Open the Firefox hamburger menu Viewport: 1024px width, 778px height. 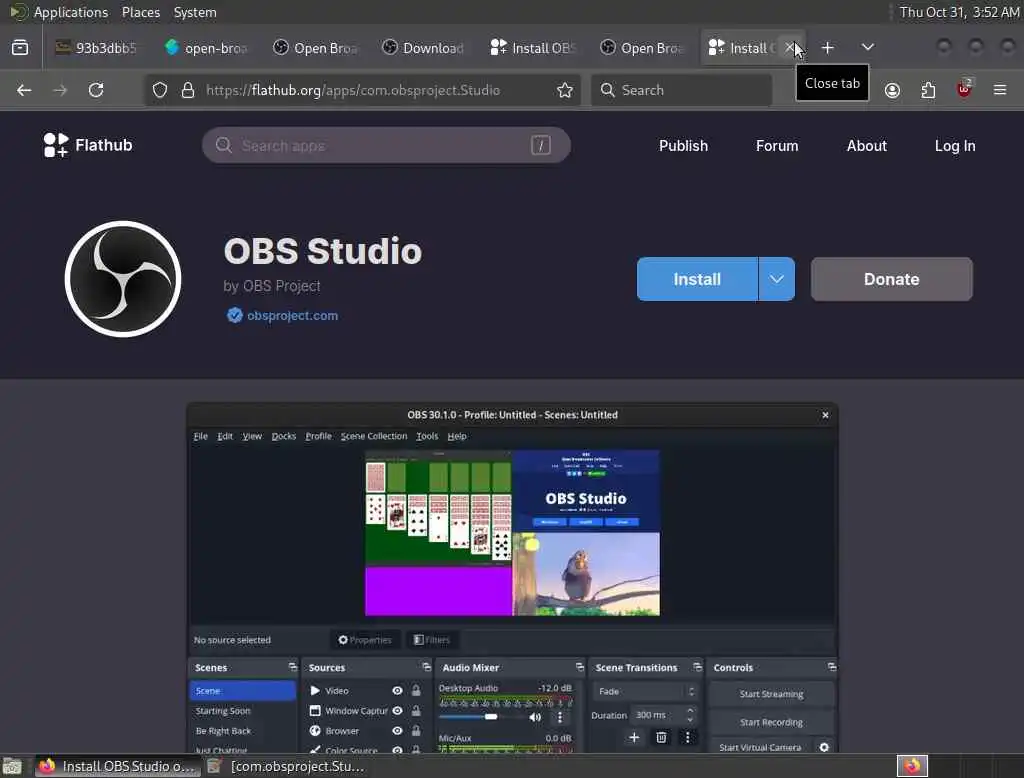[1000, 90]
